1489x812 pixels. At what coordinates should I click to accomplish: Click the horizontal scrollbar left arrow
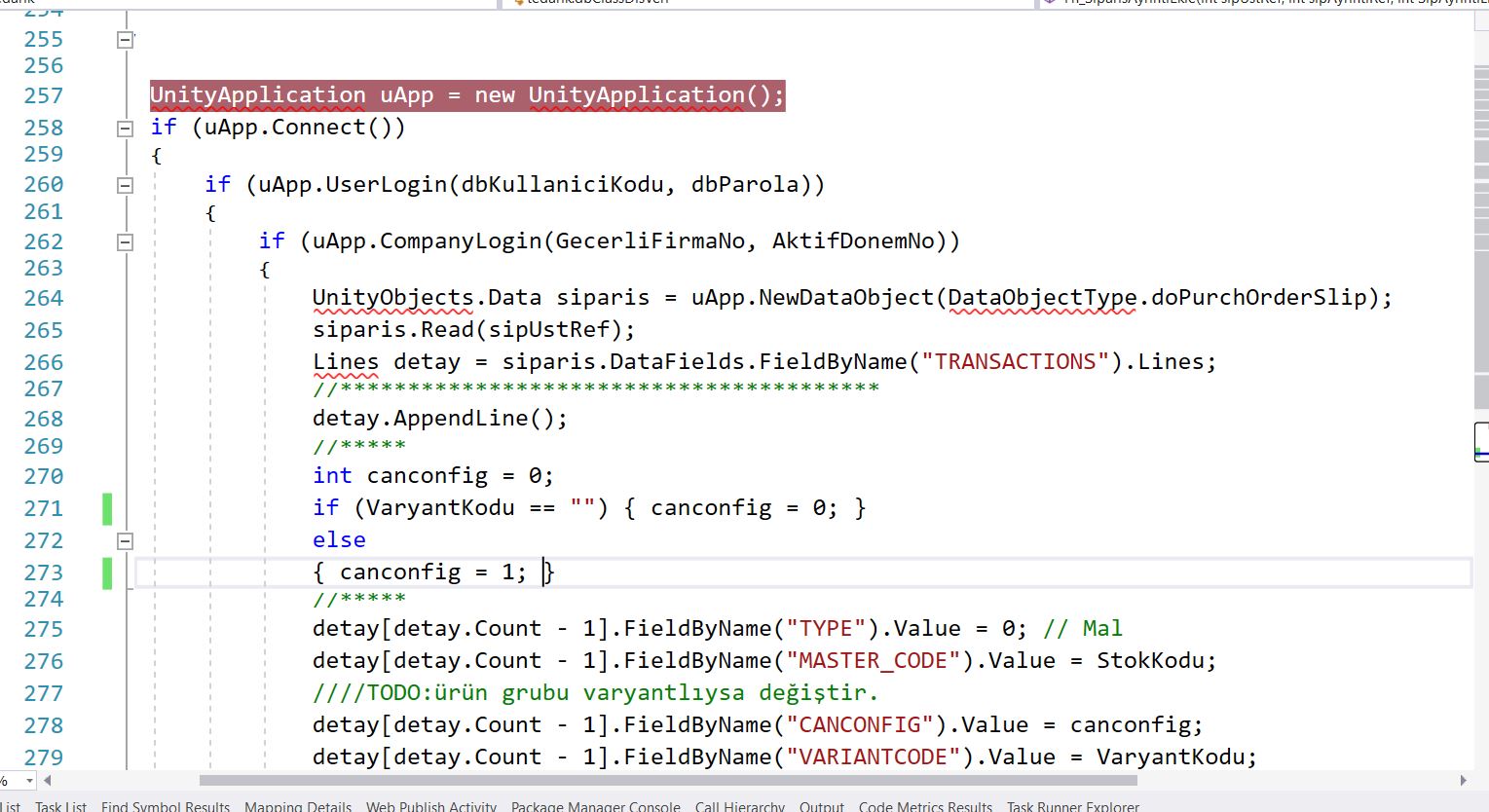tap(47, 781)
